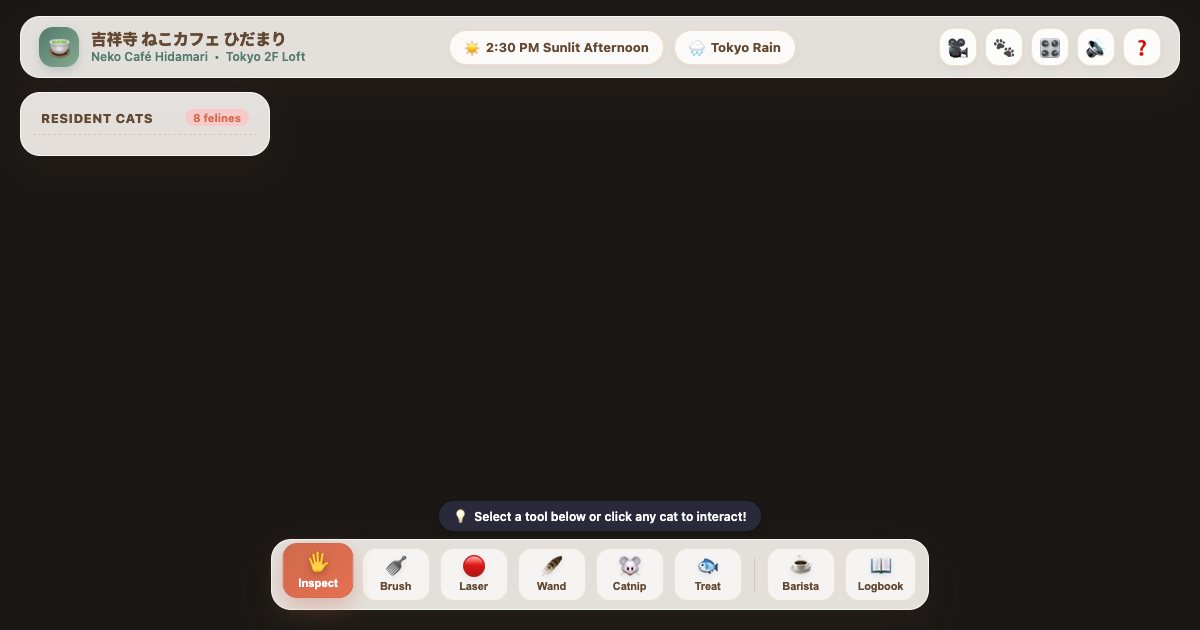Click the Resident Cats panel heading

(x=97, y=118)
